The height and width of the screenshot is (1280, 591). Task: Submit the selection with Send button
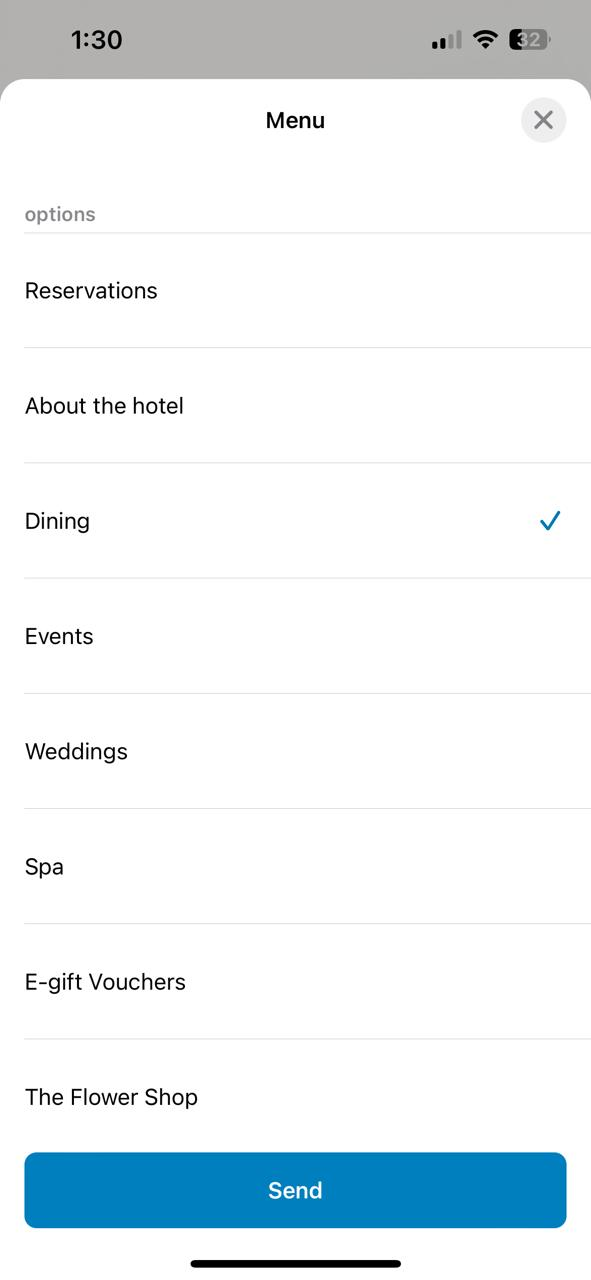pyautogui.click(x=295, y=1190)
